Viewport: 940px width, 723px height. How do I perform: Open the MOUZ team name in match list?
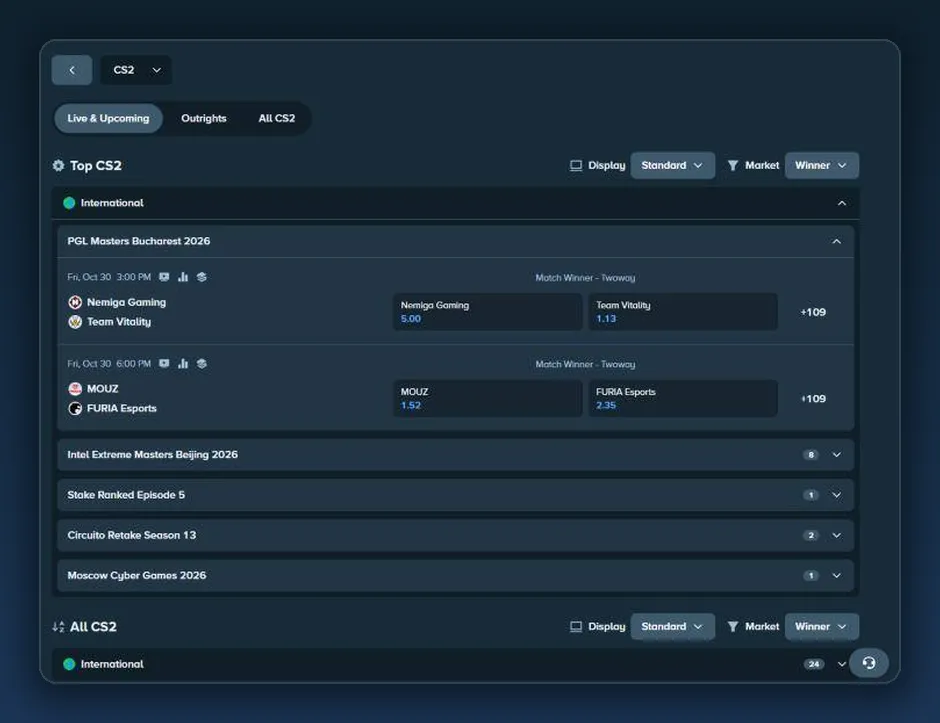103,388
